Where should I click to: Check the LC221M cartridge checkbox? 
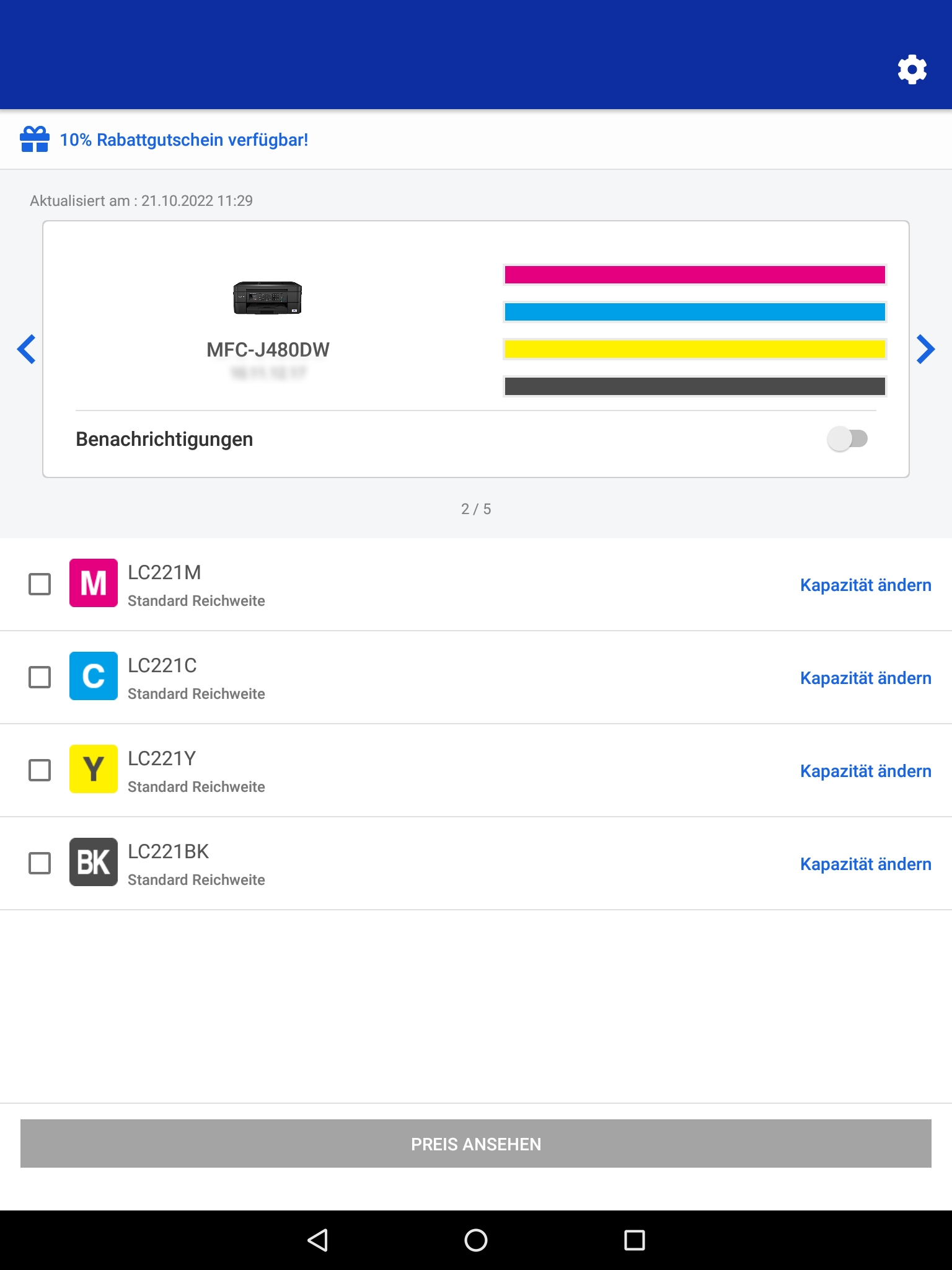(40, 584)
